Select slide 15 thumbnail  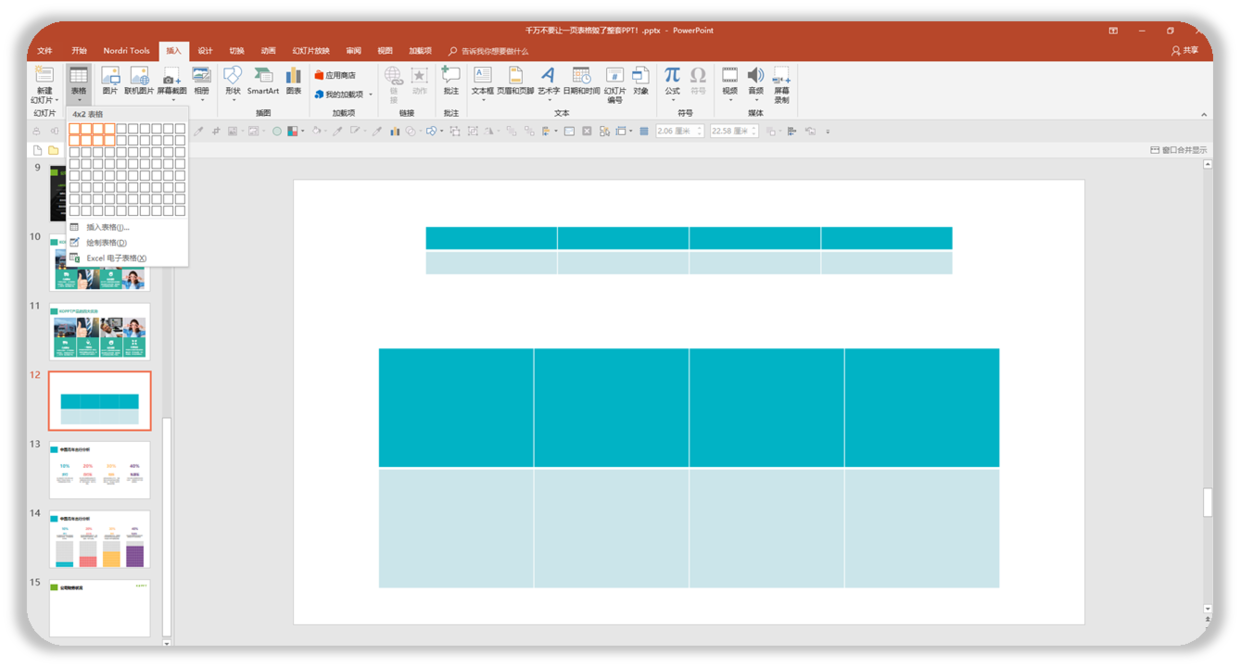99,608
